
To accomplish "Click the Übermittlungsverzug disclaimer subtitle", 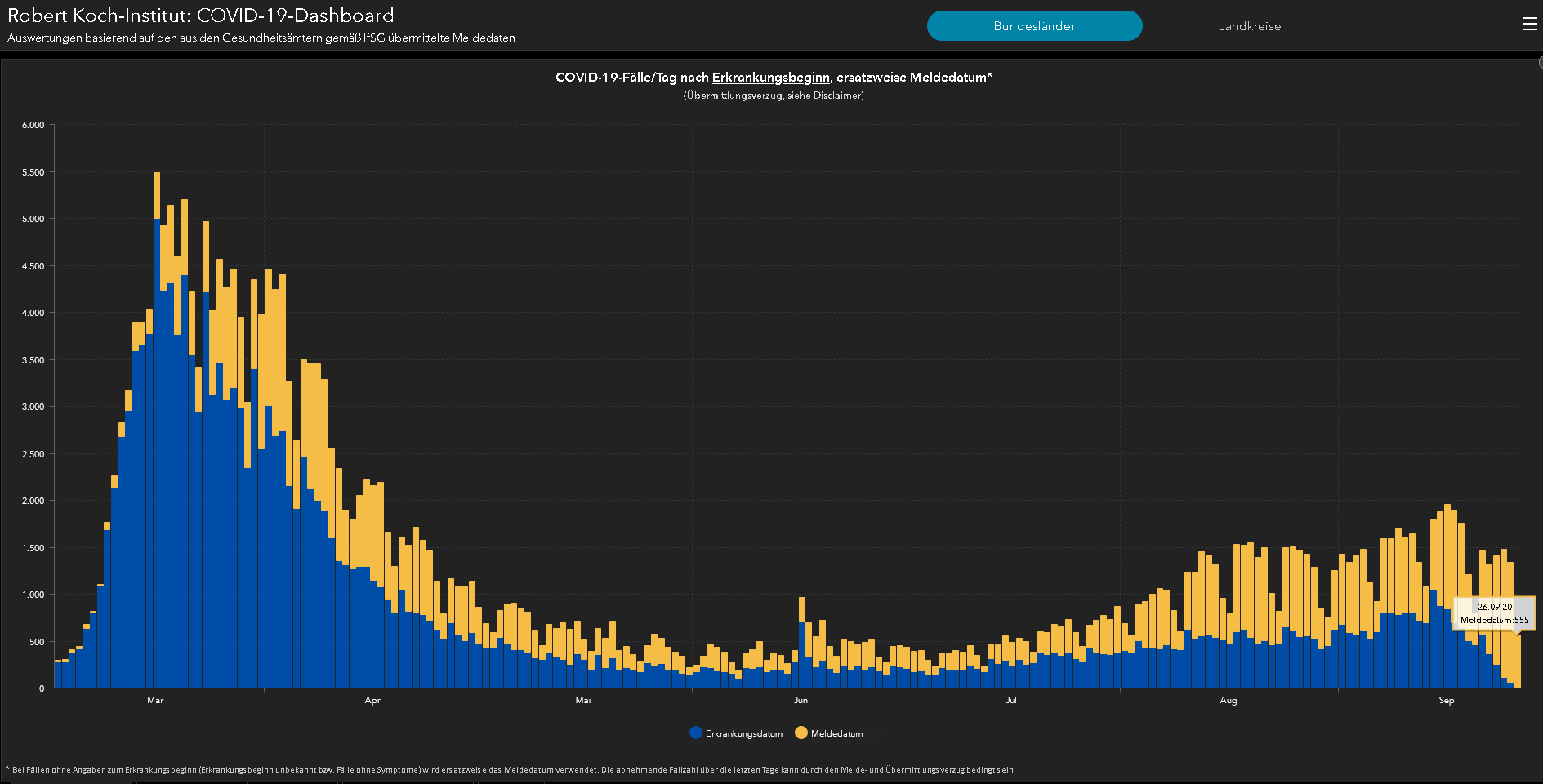I will pos(774,96).
